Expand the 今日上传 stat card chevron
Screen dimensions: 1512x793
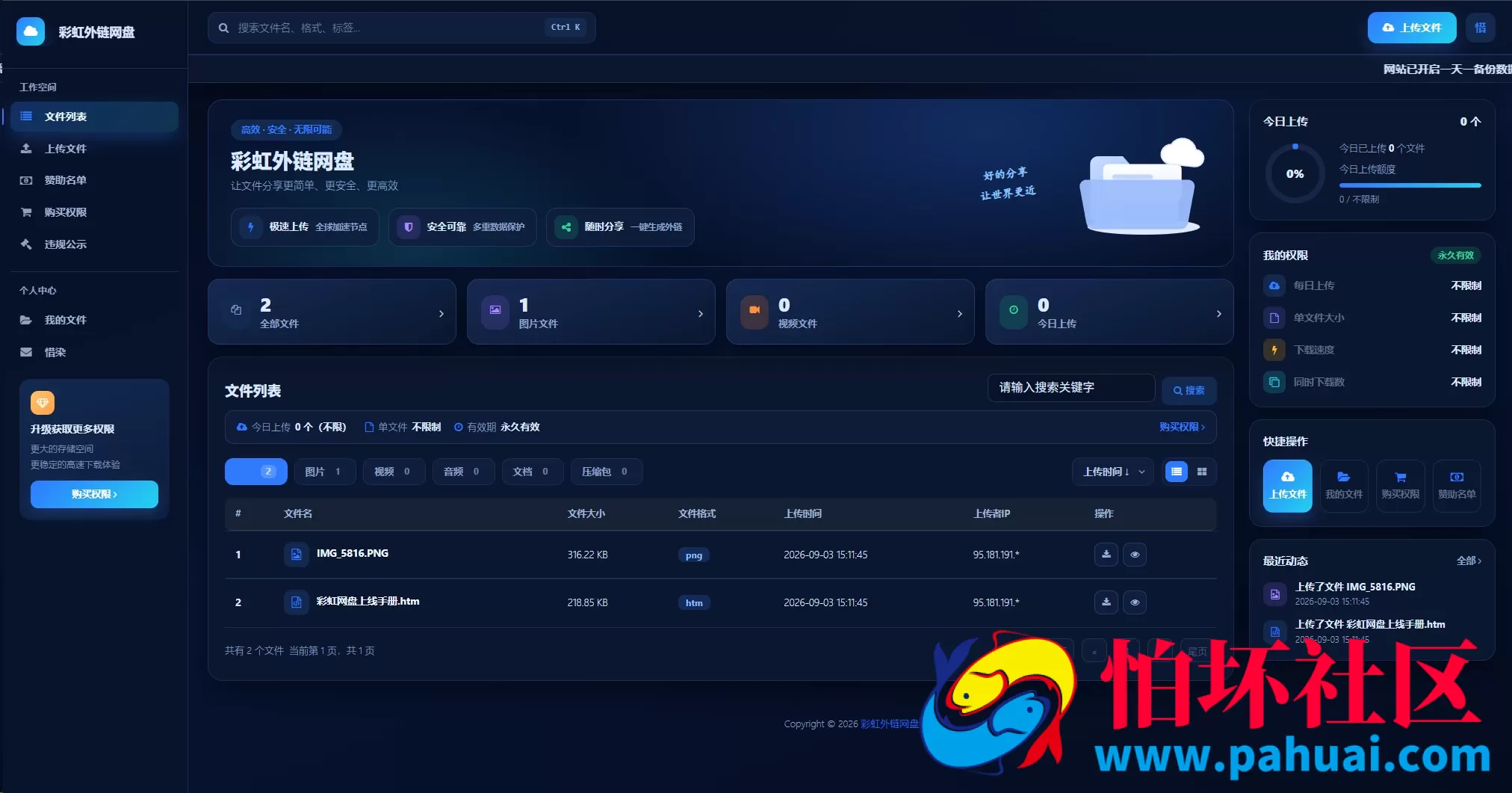tap(1219, 314)
